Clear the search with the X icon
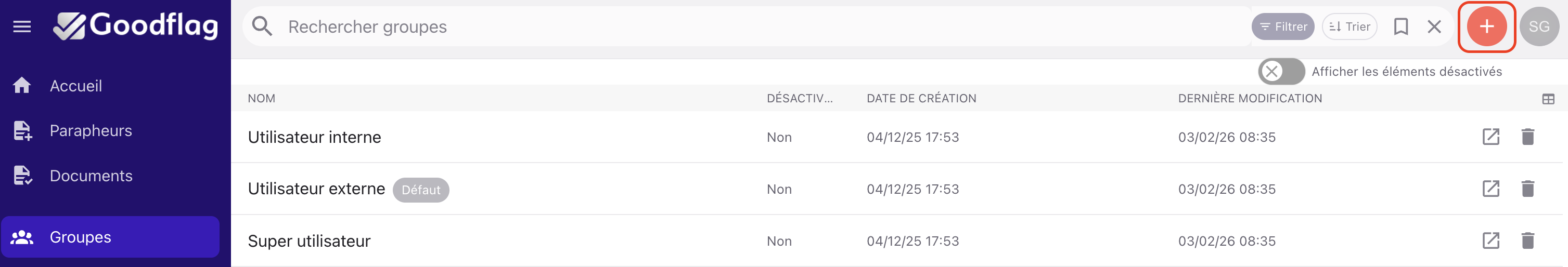1568x267 pixels. click(1434, 27)
